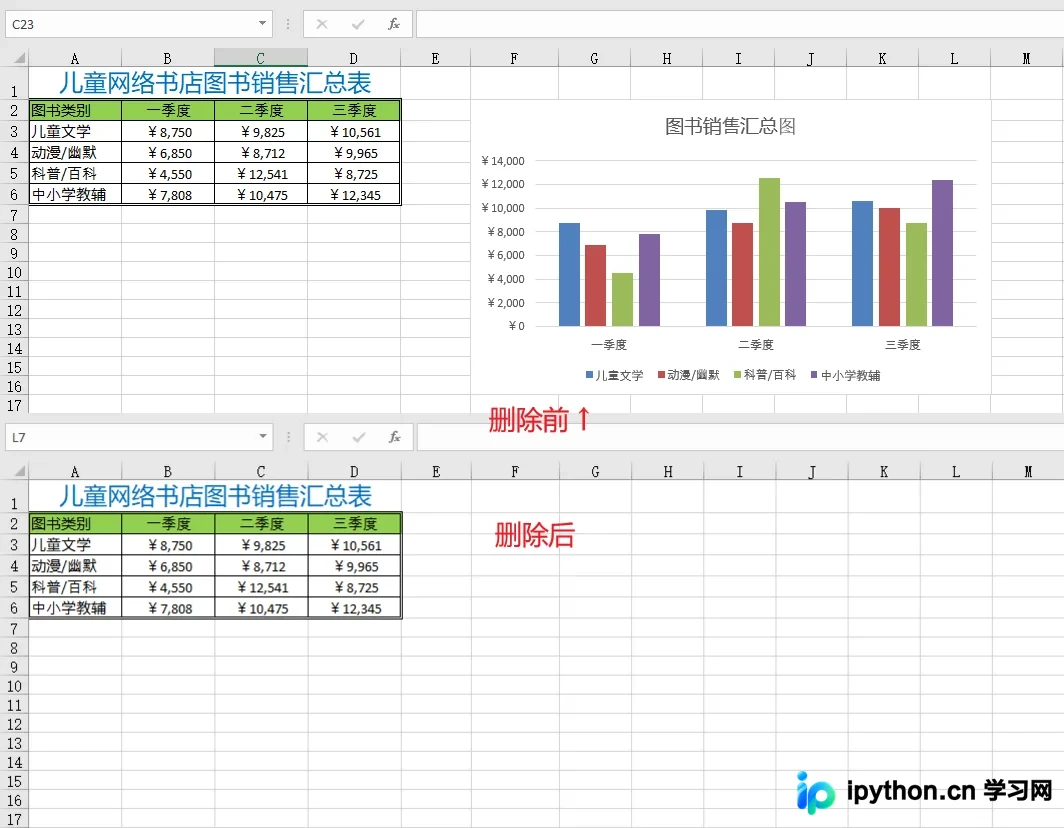Open the Name Box dropdown showing L7
Screen dimensions: 1064x828
tap(263, 436)
